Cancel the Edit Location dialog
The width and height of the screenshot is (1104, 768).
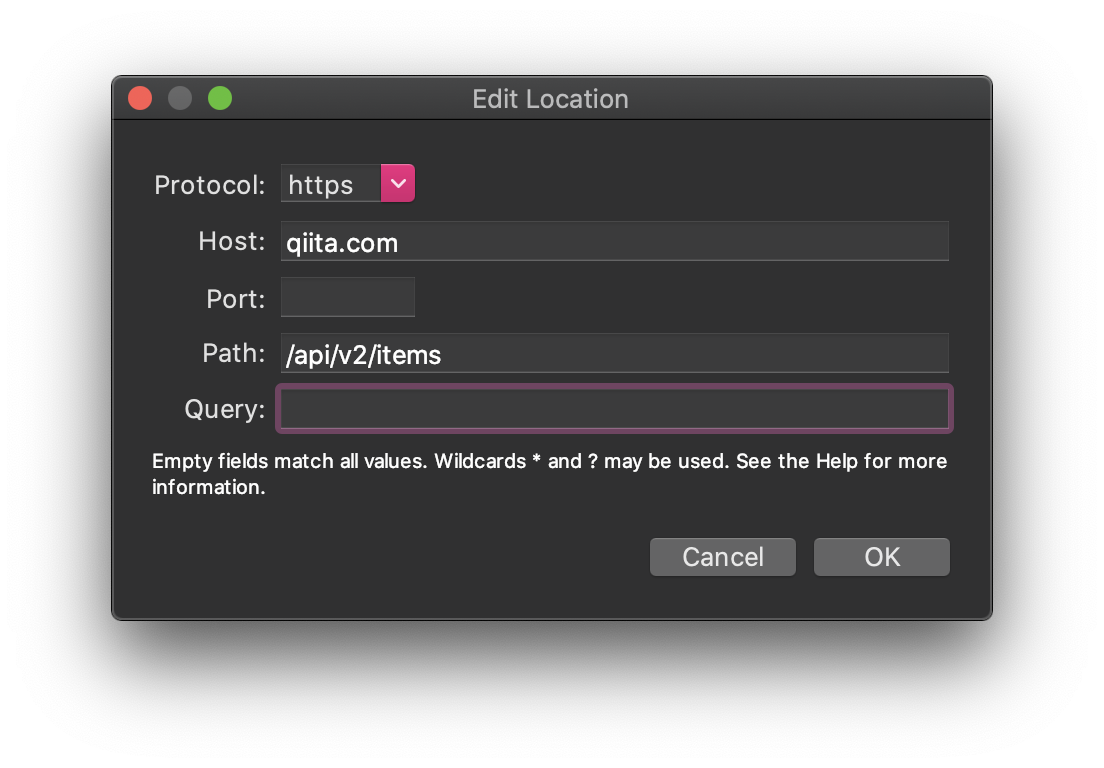723,557
